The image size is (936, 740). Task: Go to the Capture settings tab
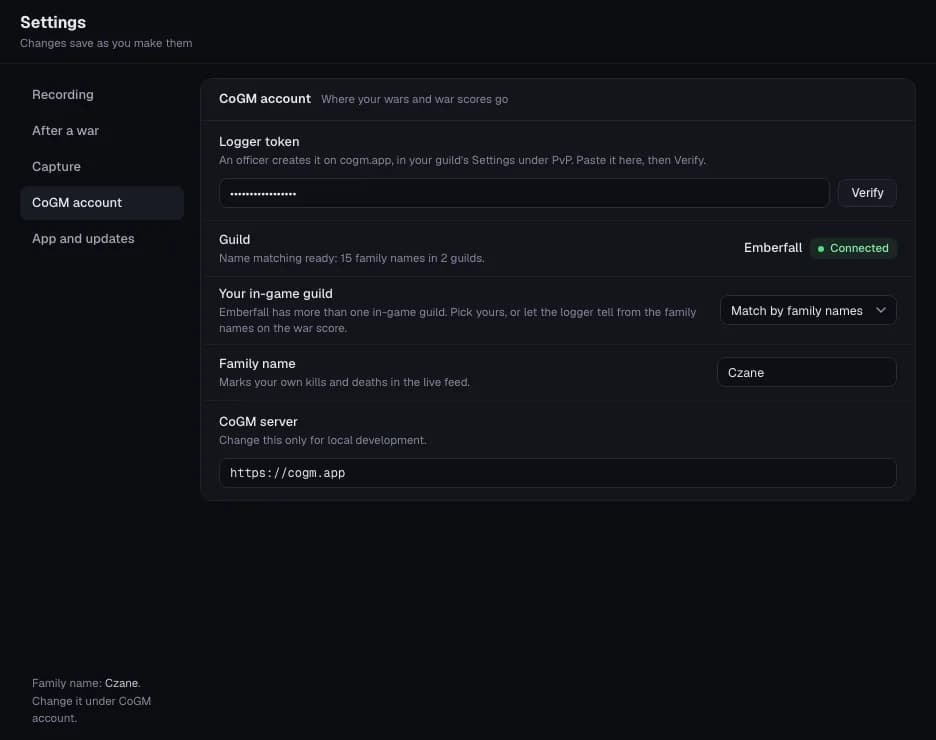pos(101,166)
